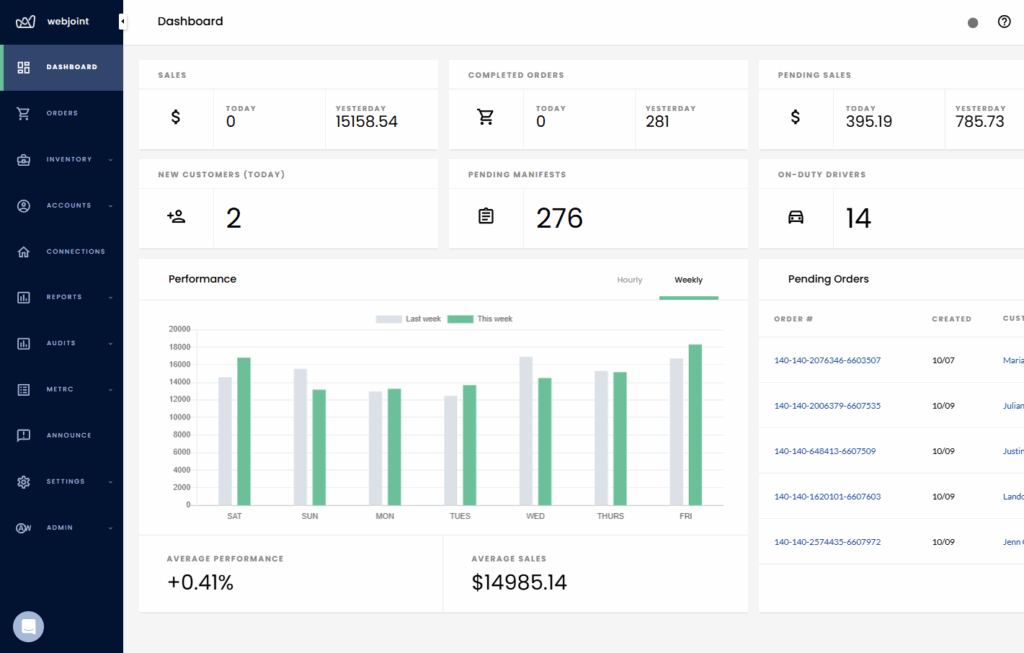Click the Connections house icon
Image resolution: width=1024 pixels, height=653 pixels.
pyautogui.click(x=24, y=252)
